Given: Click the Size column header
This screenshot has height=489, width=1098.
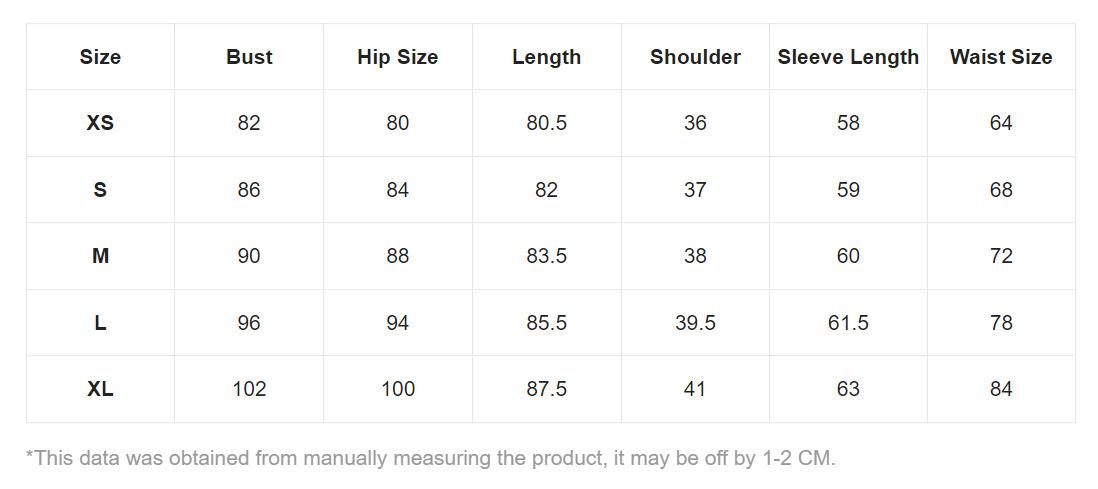Looking at the screenshot, I should tap(100, 57).
